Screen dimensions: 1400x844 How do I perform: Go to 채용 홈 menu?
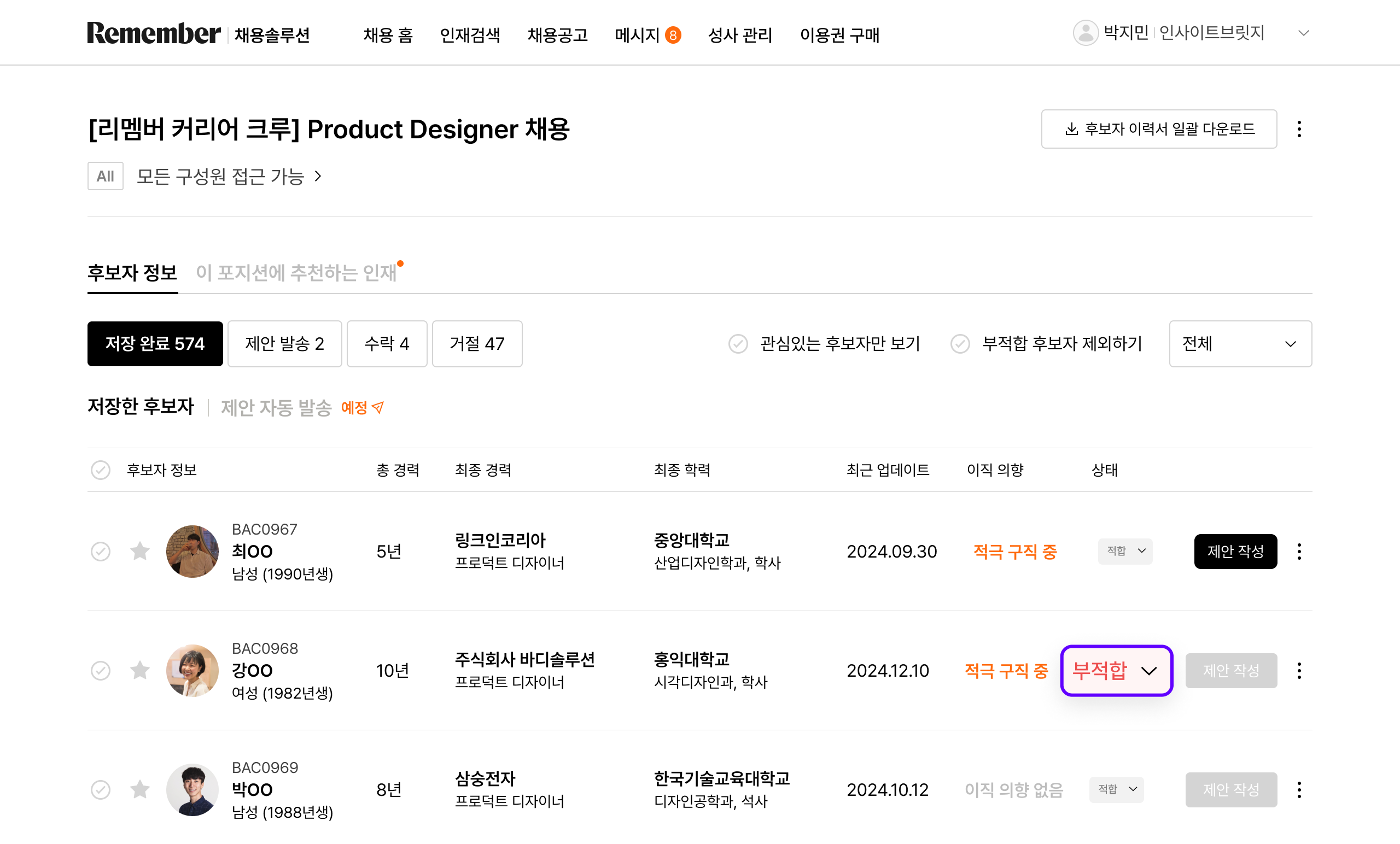click(388, 35)
